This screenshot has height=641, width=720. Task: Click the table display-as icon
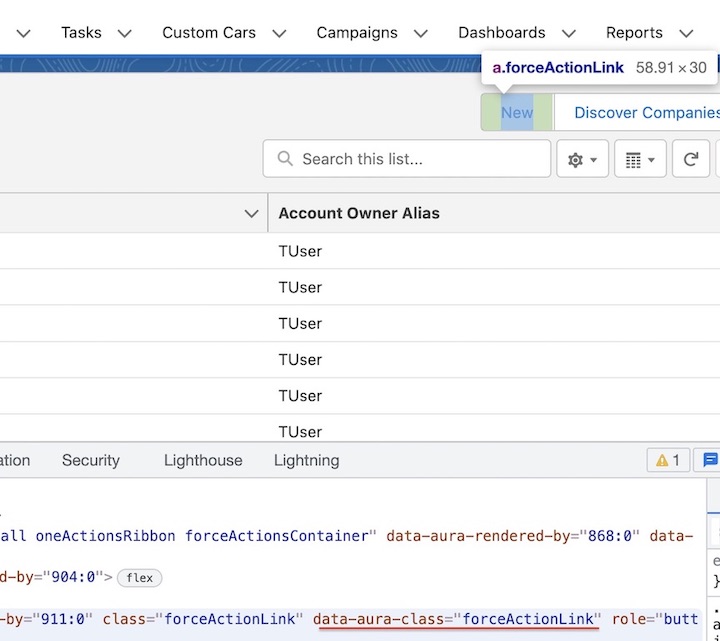tap(640, 159)
